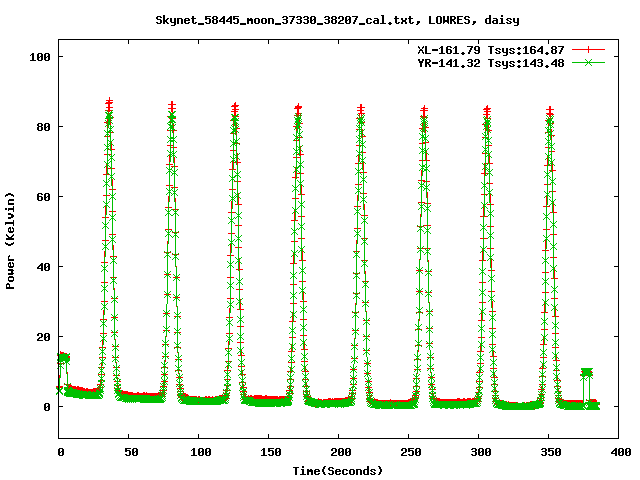Click the red XL legend line sample

[588, 50]
